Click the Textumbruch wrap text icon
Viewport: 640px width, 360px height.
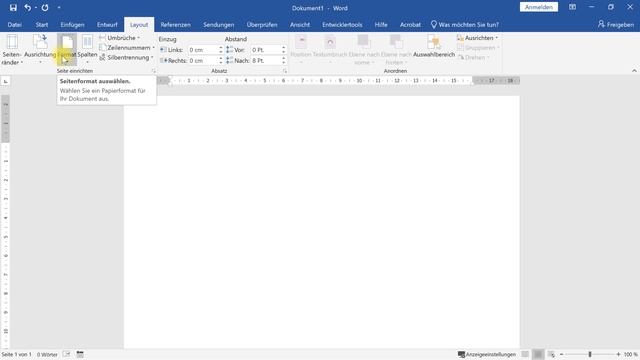pos(330,50)
